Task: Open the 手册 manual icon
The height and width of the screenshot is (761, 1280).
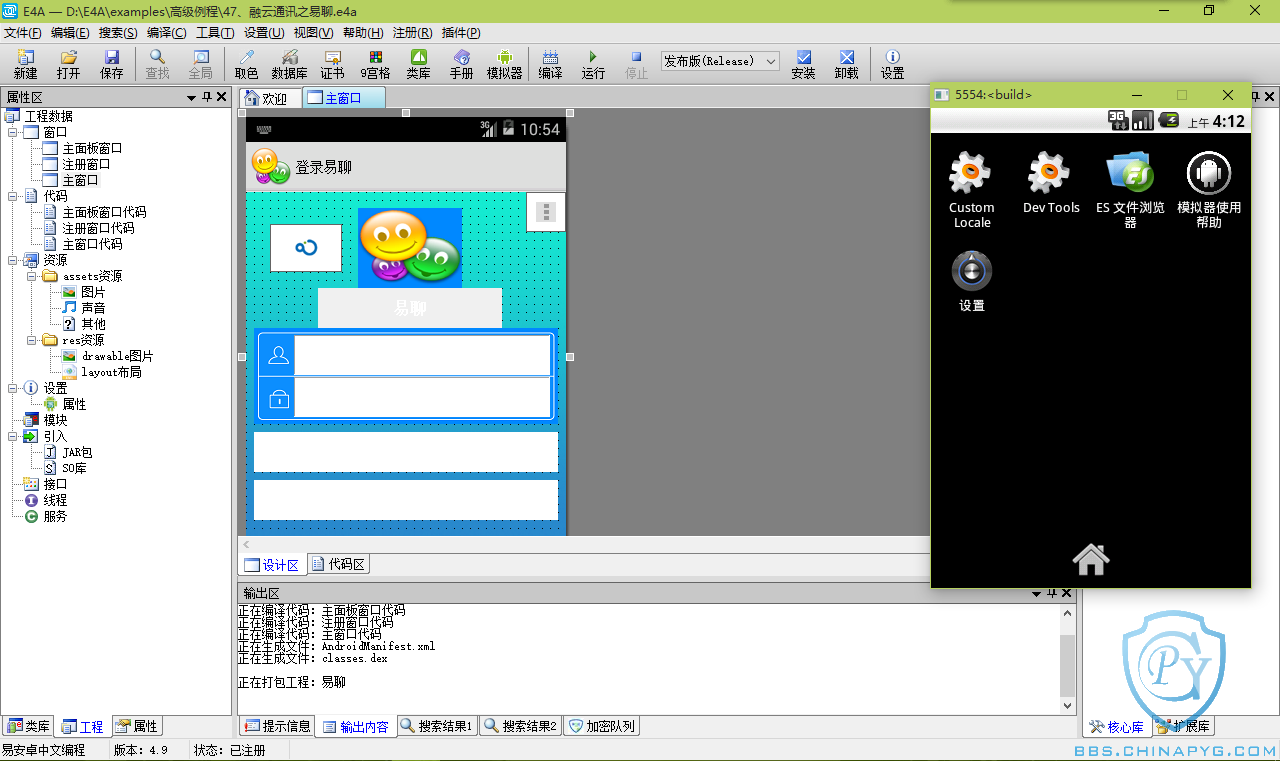Action: point(461,64)
